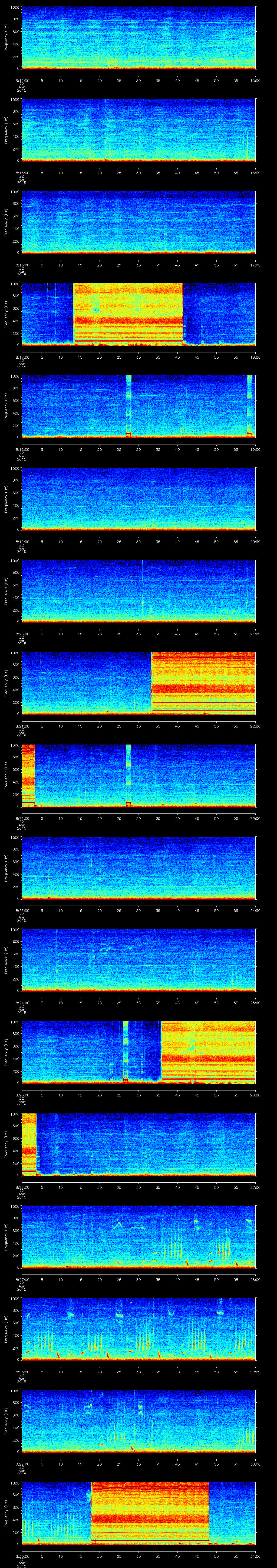Screen dimensions: 277x1568
Task: Click the 30 second tick on the 8:14:00 time axis
Action: 138,80
